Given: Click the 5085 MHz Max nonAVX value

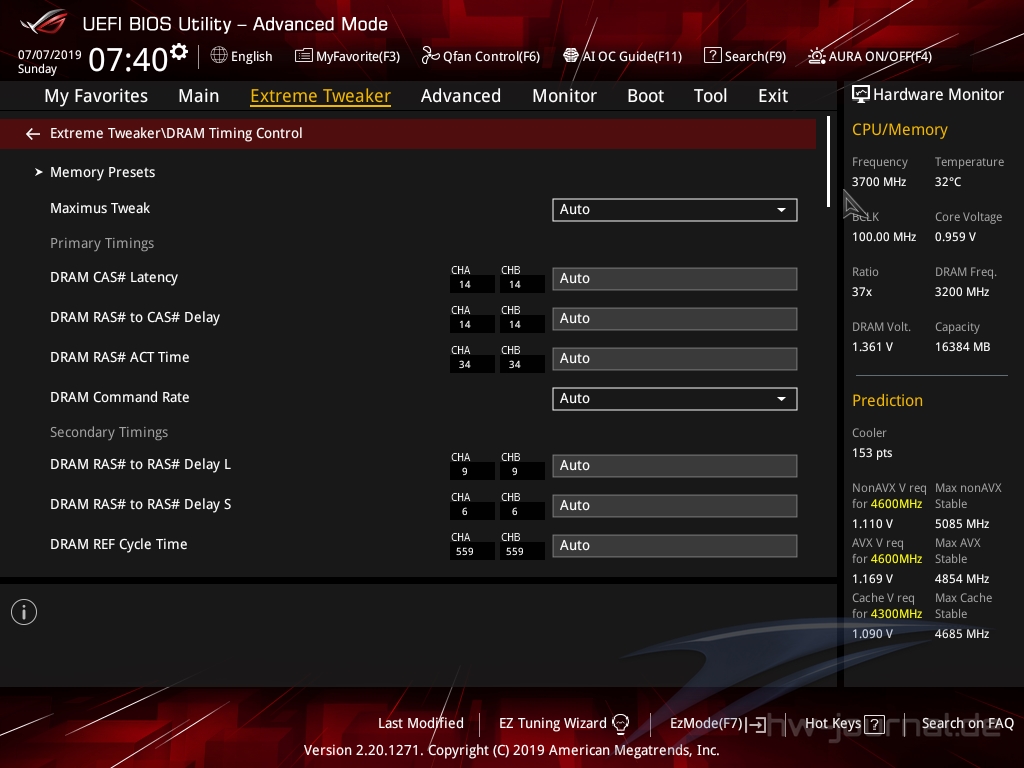Looking at the screenshot, I should [x=961, y=524].
